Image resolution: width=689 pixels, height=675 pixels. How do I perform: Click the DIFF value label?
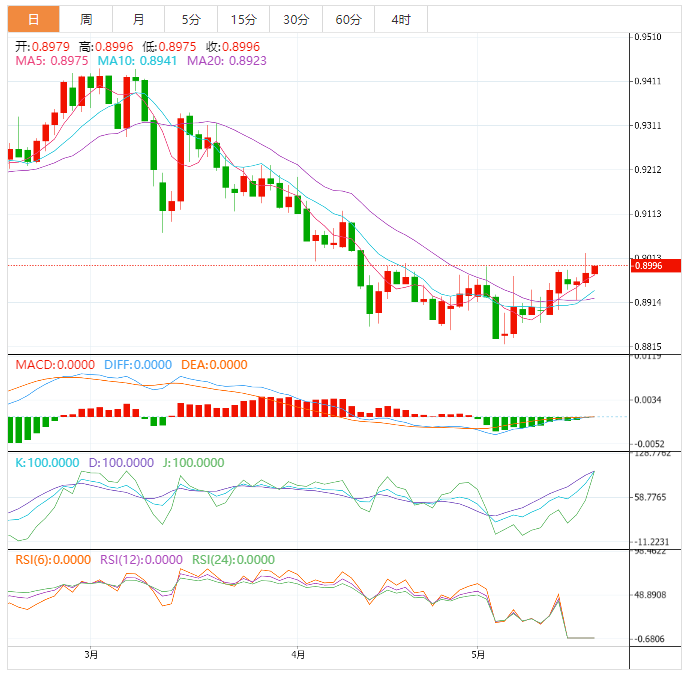138,365
